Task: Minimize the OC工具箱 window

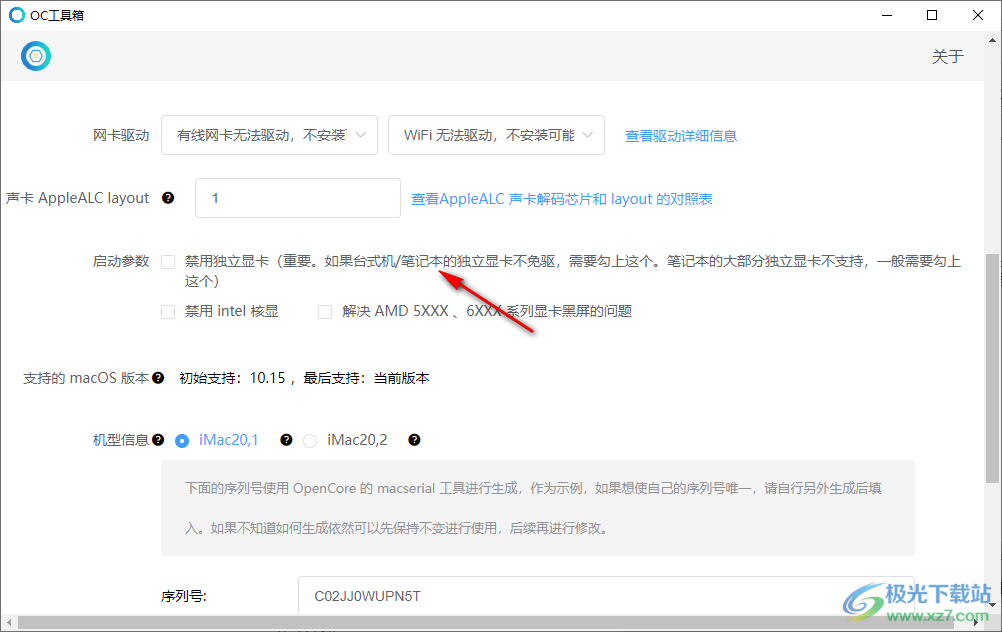Action: [x=887, y=15]
